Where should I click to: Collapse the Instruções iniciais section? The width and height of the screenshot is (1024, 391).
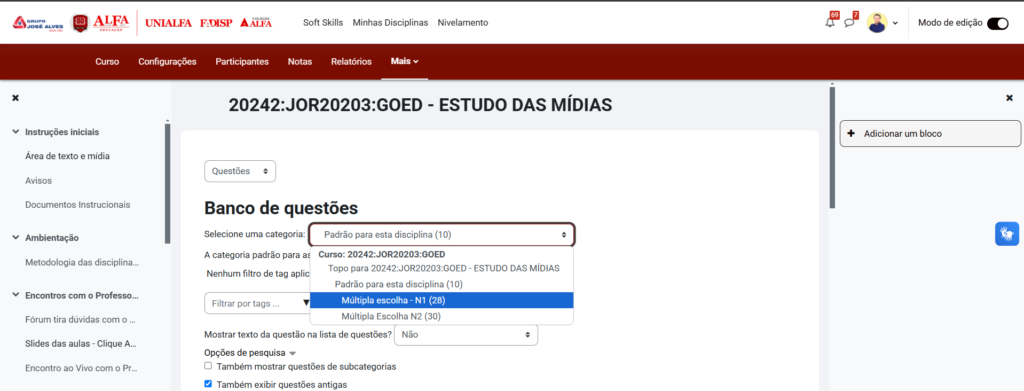[16, 132]
